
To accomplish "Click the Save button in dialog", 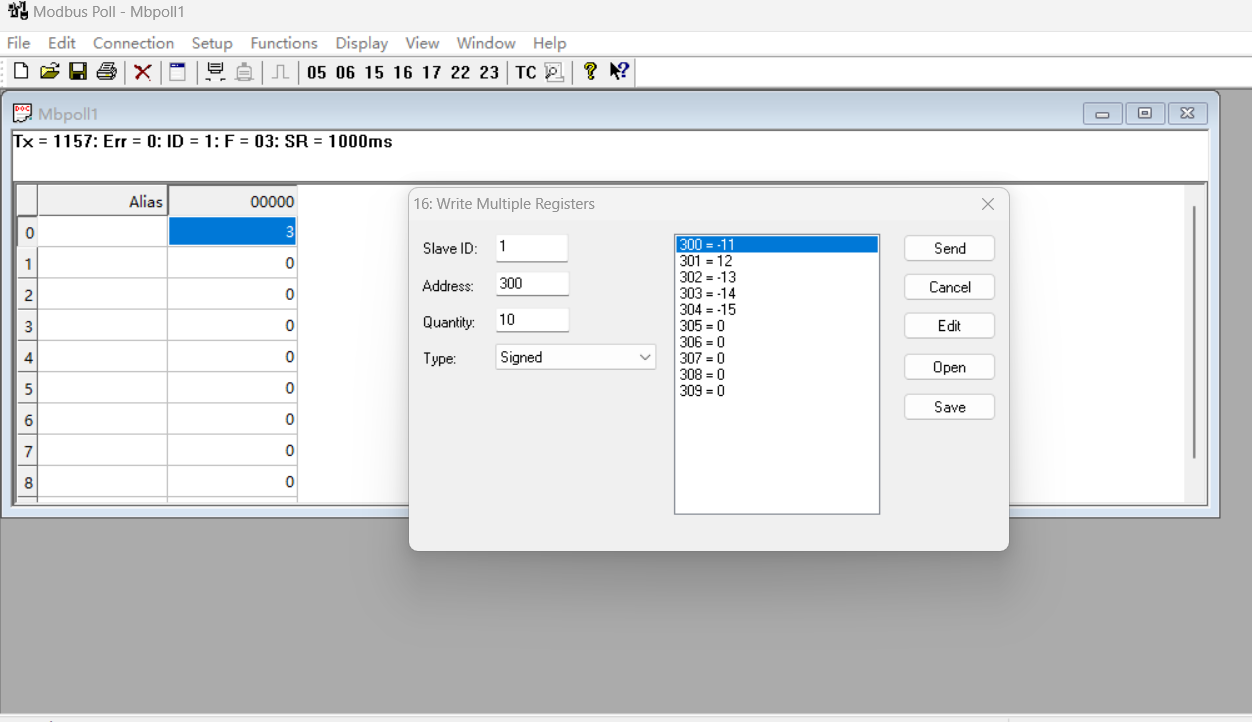I will [949, 407].
